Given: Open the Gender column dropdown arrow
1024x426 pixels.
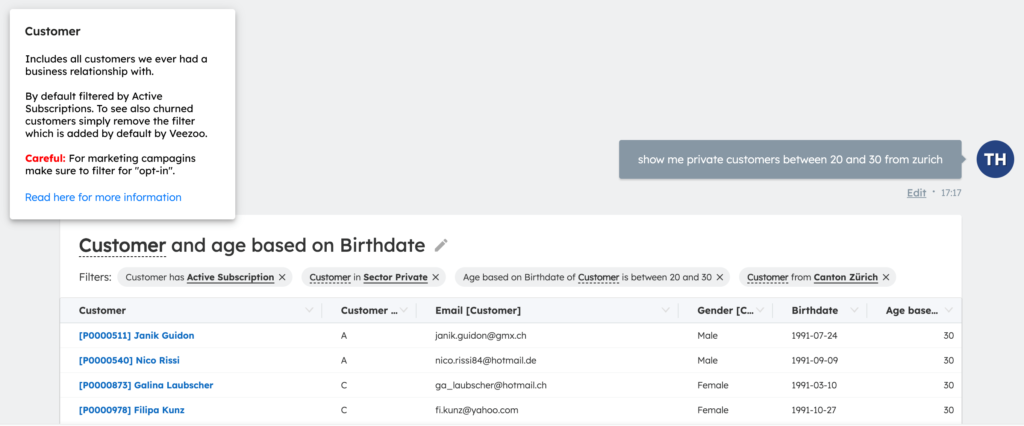Looking at the screenshot, I should tap(763, 311).
